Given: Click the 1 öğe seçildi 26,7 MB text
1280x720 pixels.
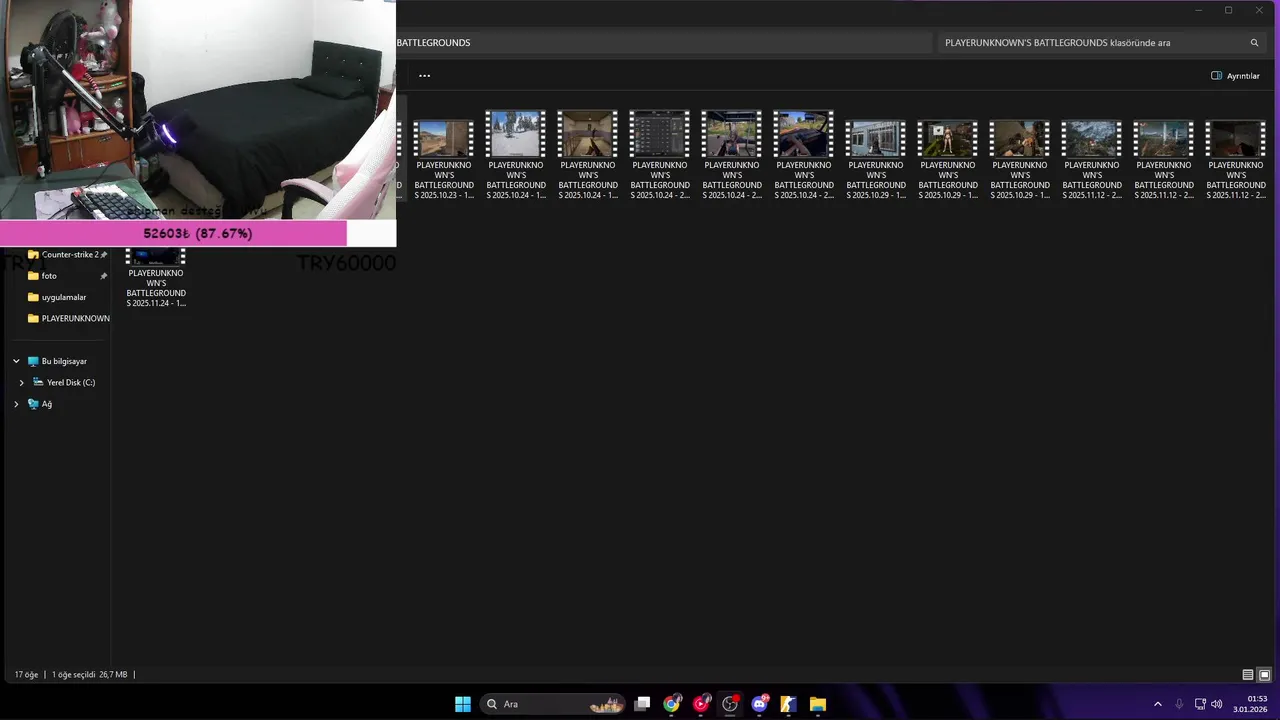Looking at the screenshot, I should [89, 675].
